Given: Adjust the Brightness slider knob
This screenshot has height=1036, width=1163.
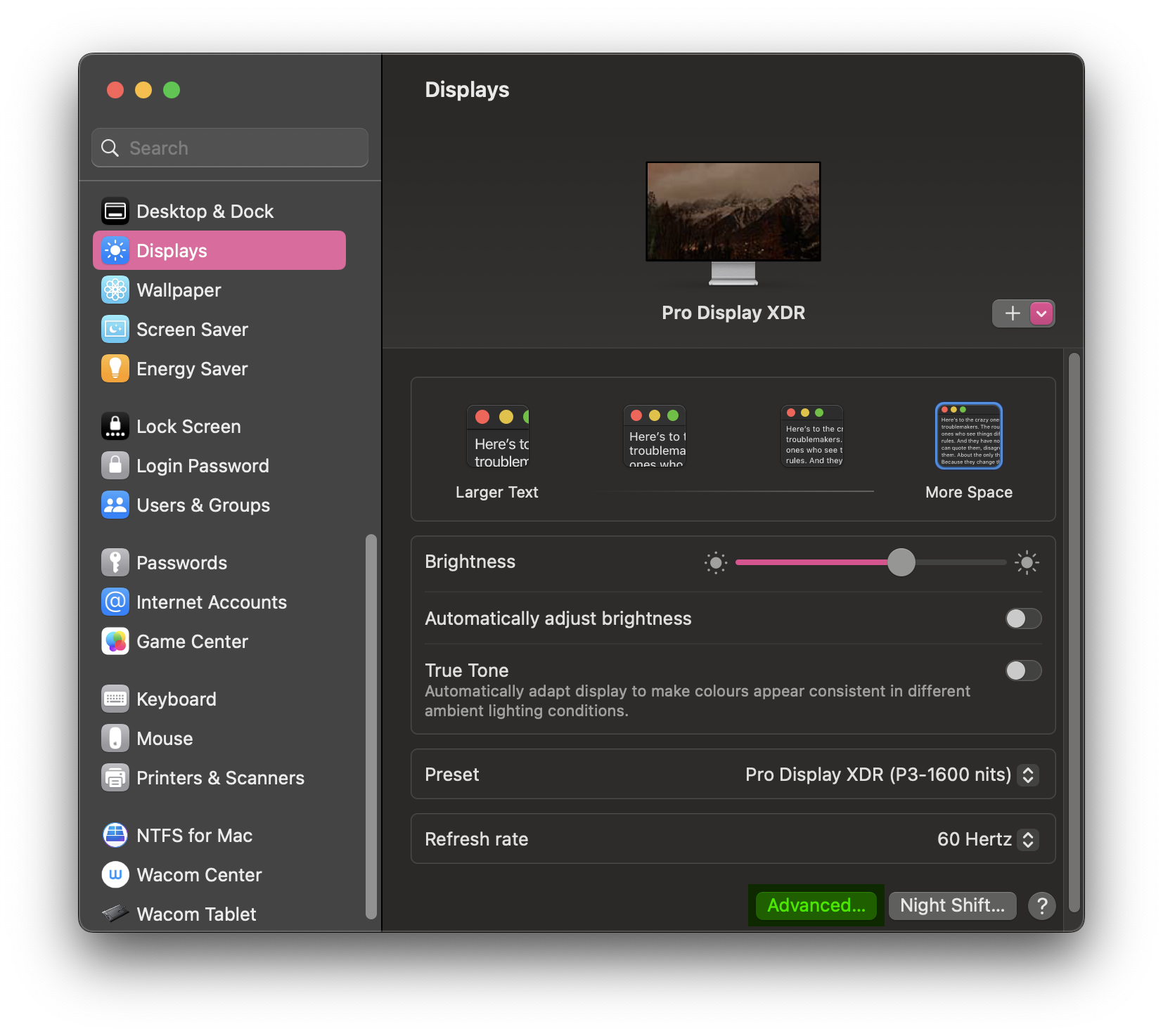Looking at the screenshot, I should [901, 562].
